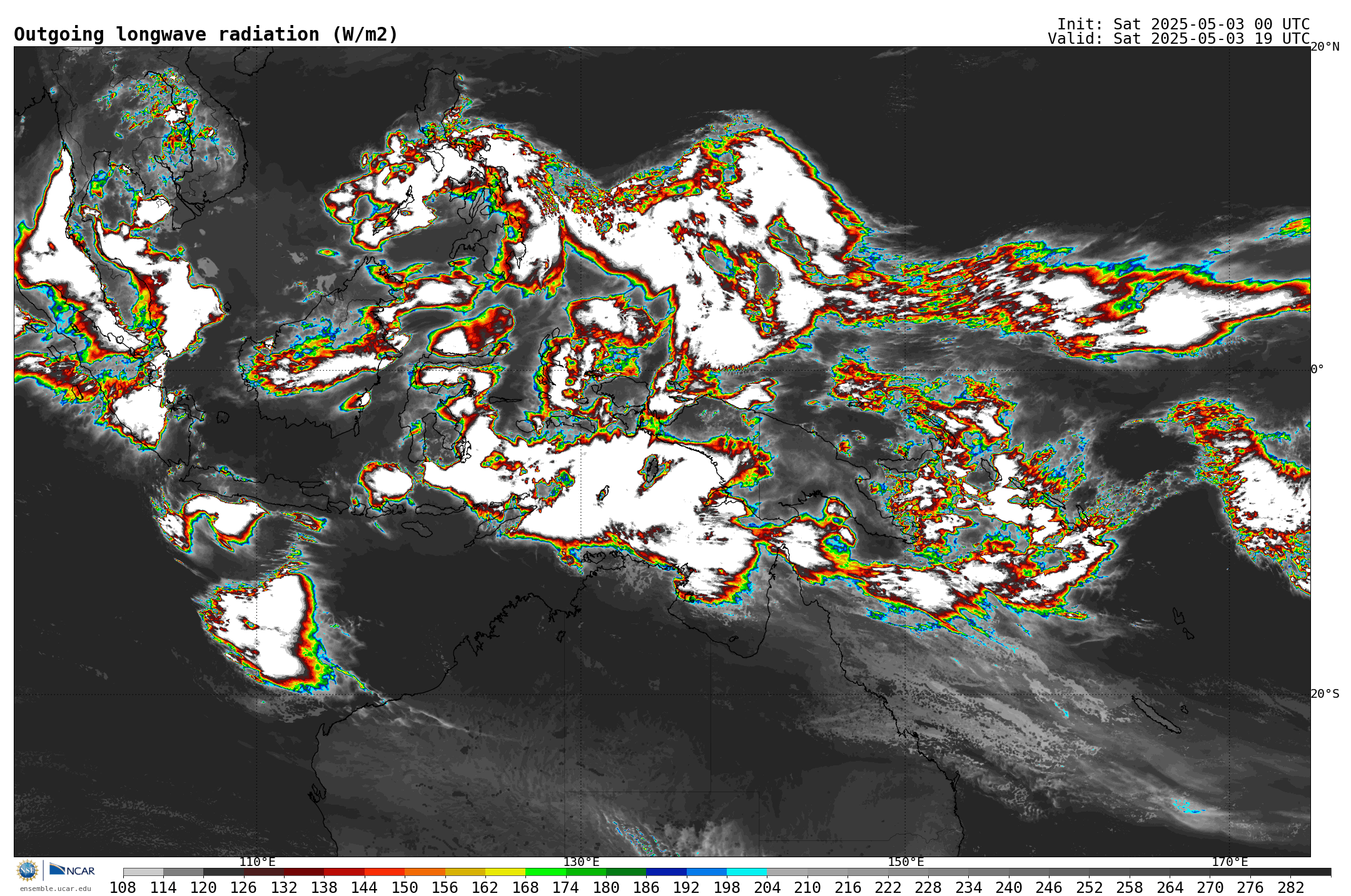Click the 0° equator latitude label
This screenshot has height=896, width=1351.
[x=1317, y=370]
